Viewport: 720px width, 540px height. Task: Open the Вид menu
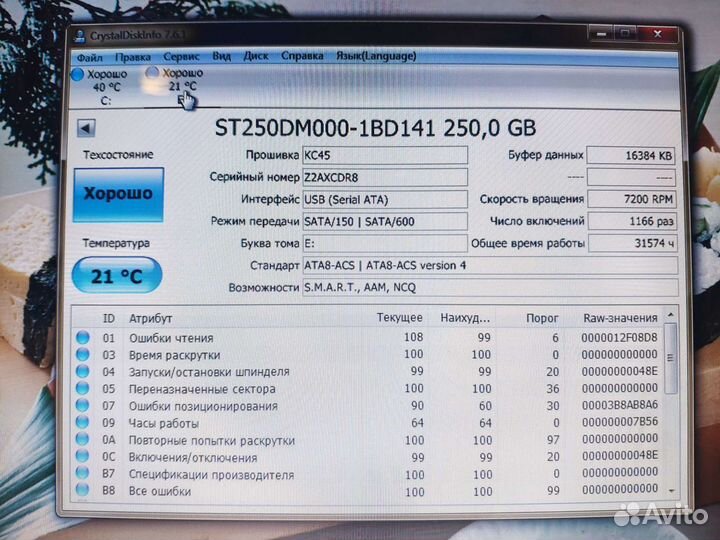pos(221,56)
